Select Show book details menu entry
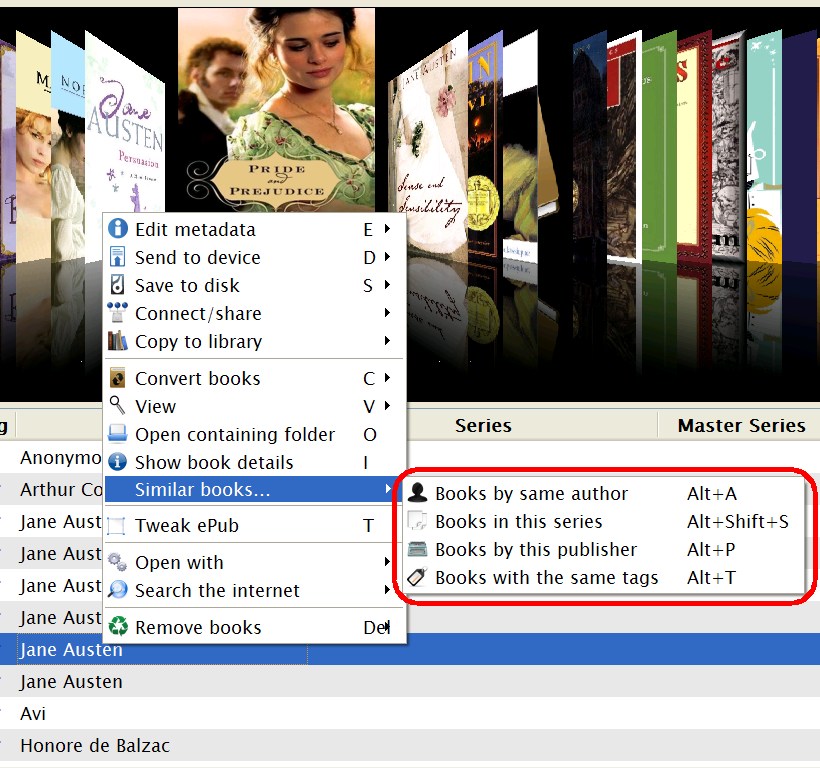Image resolution: width=820 pixels, height=768 pixels. pos(255,462)
